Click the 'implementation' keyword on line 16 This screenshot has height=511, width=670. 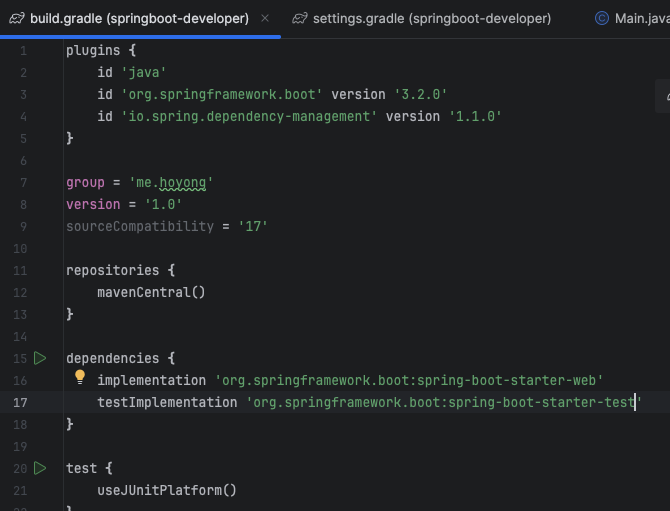(151, 380)
